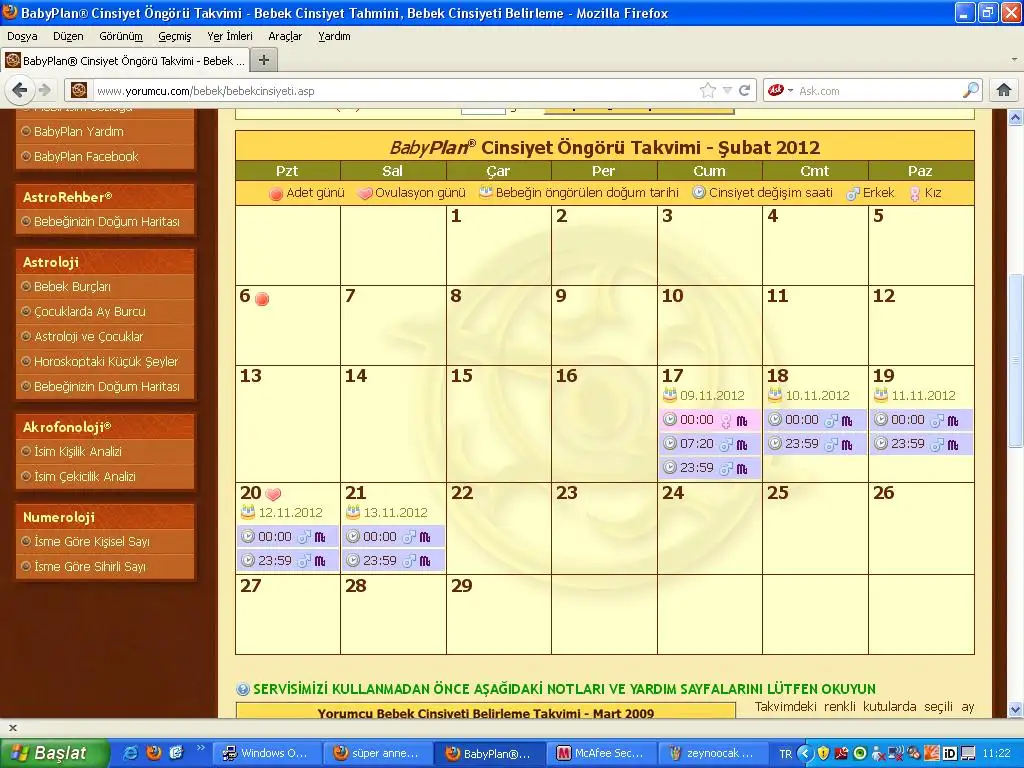Open the Yardım menu

point(334,36)
